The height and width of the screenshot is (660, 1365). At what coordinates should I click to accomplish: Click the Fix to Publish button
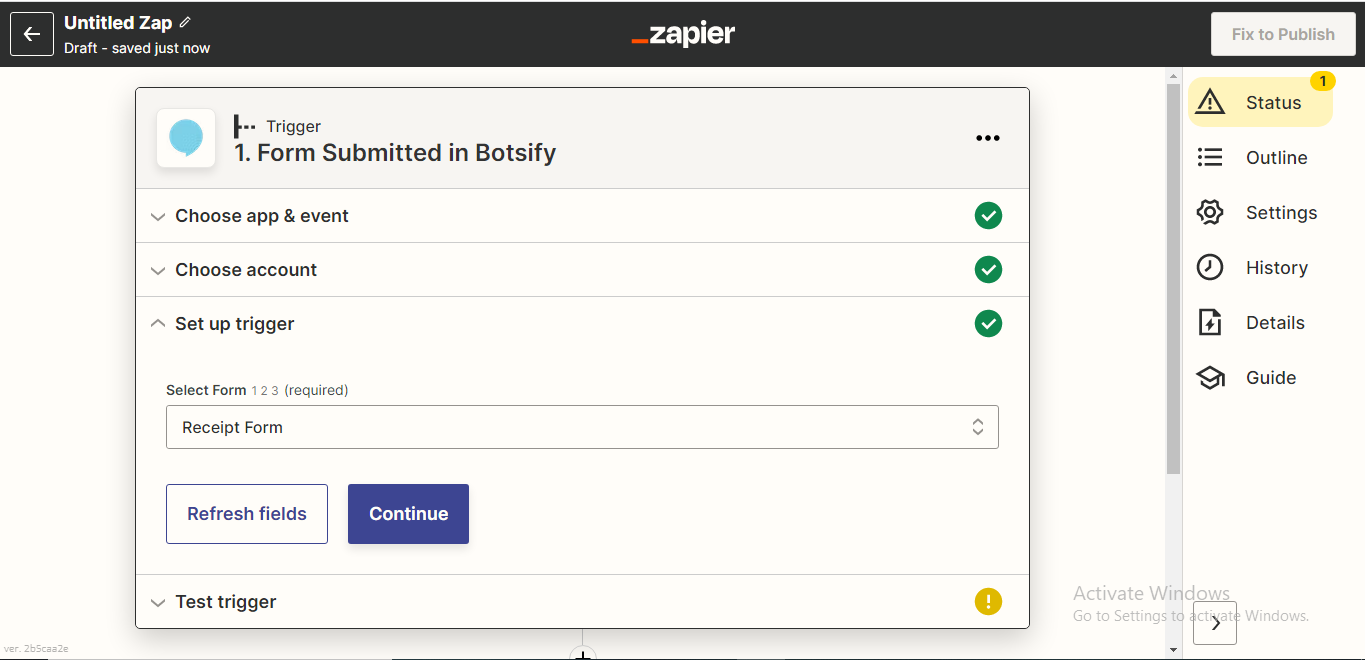(x=1283, y=34)
